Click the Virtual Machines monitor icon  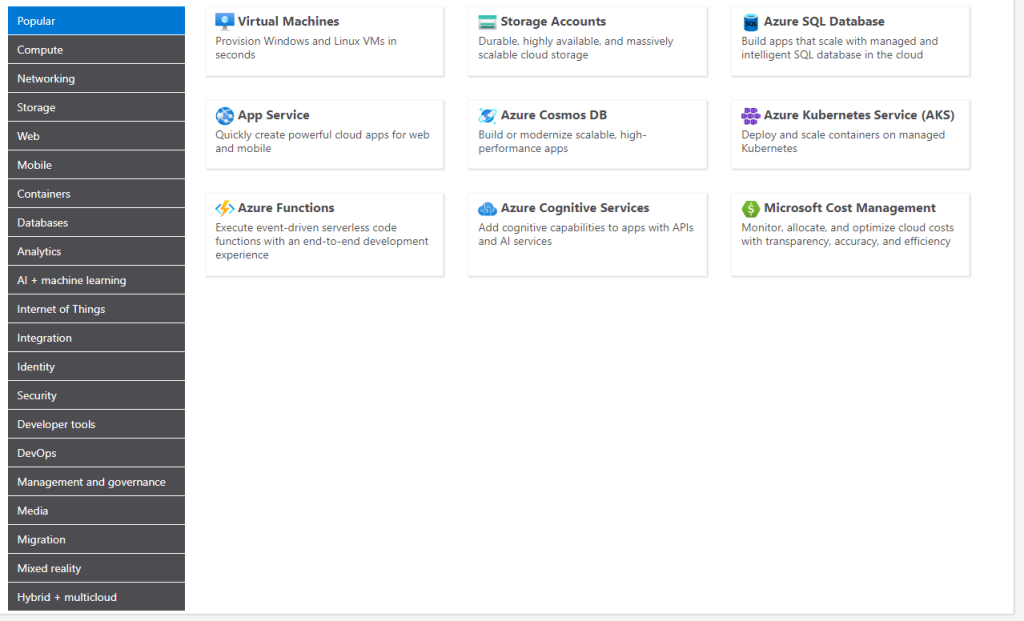tap(225, 22)
